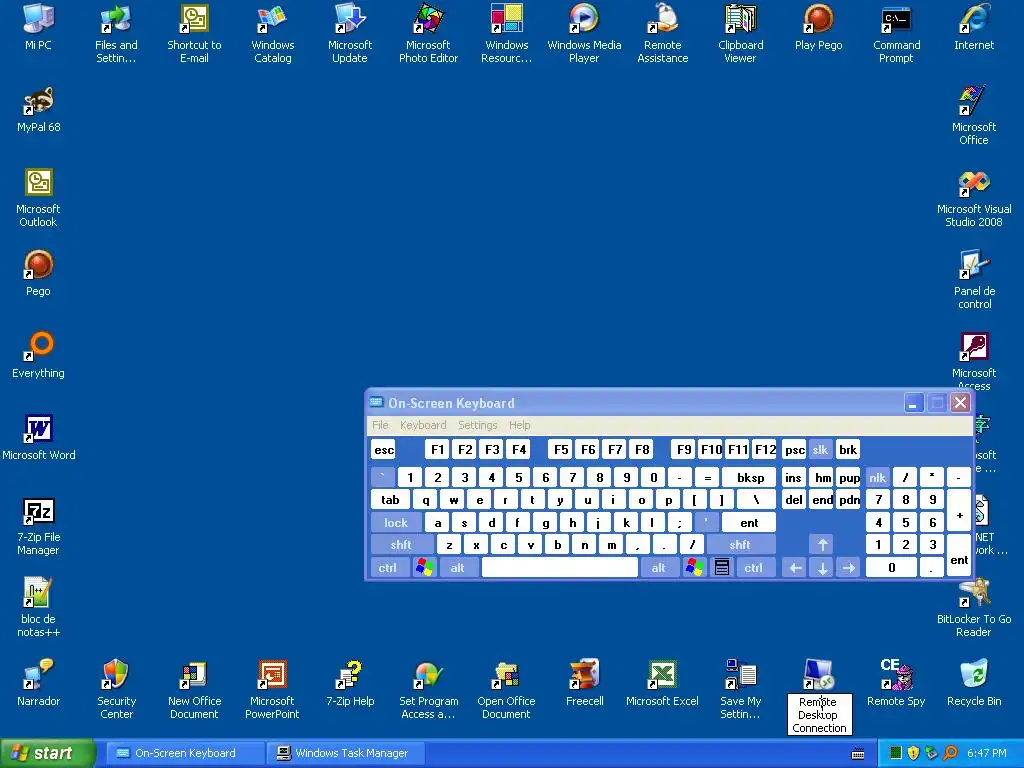Open the File menu in On-Screen Keyboard

click(x=380, y=425)
